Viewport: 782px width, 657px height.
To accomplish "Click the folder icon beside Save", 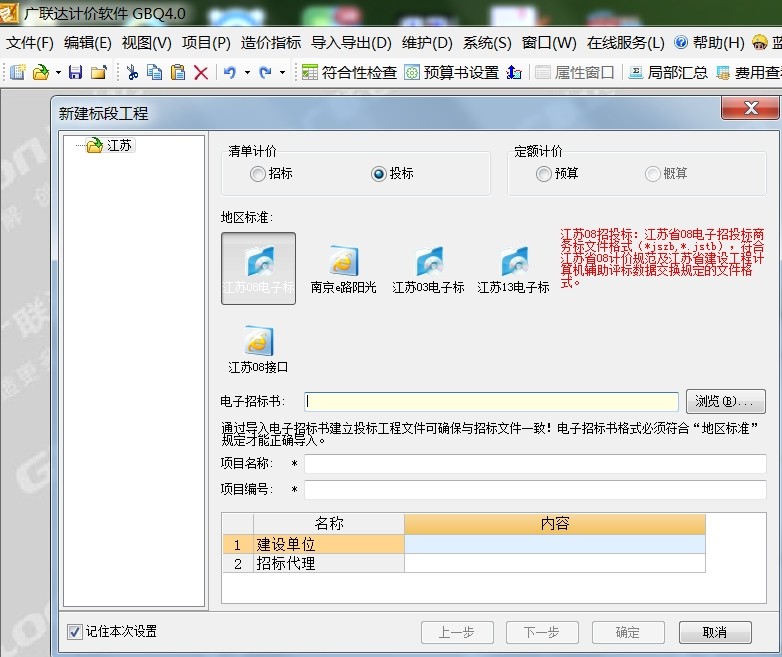I will tap(99, 72).
